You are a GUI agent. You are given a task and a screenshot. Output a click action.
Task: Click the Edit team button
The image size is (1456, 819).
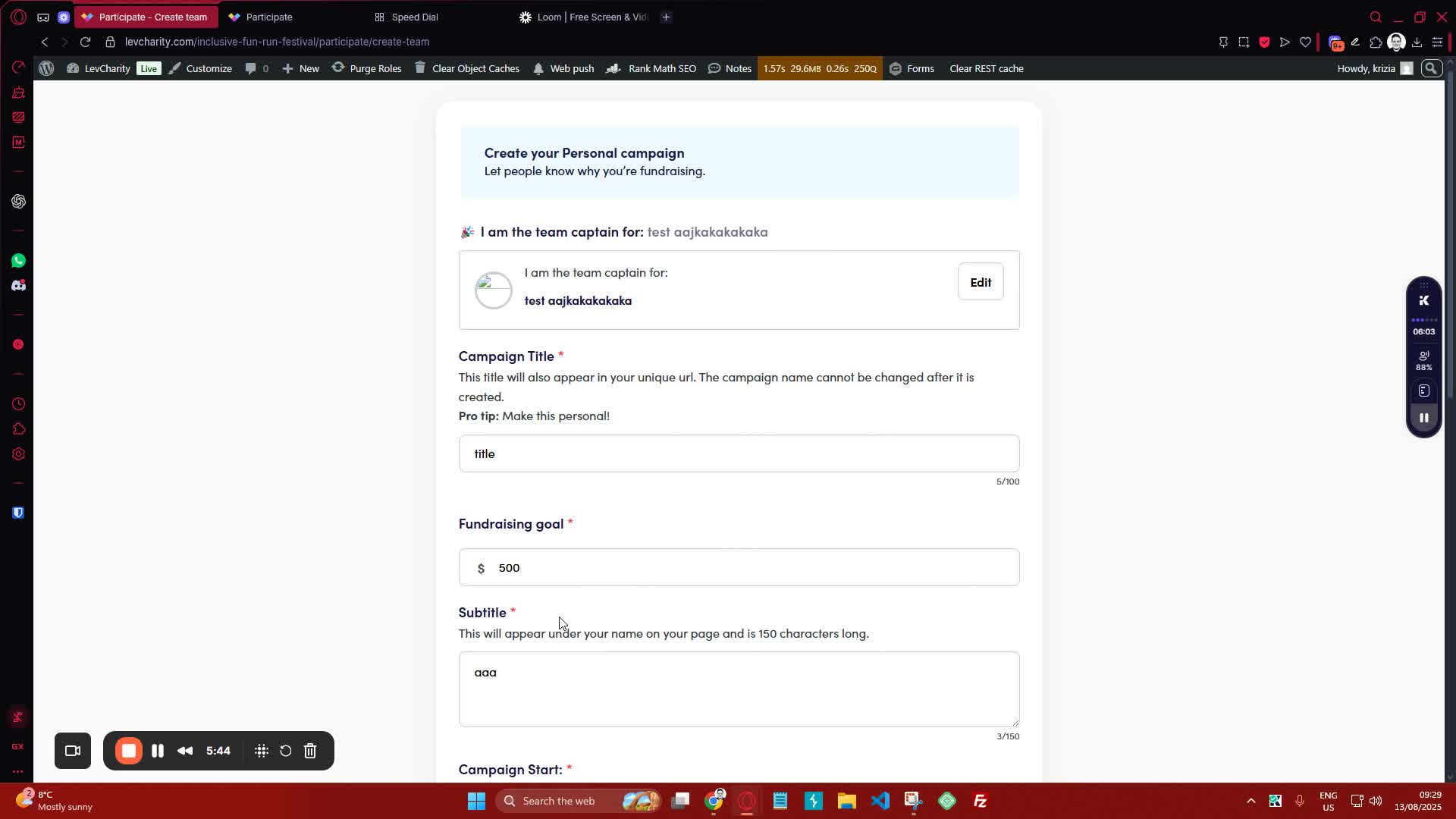pos(980,282)
